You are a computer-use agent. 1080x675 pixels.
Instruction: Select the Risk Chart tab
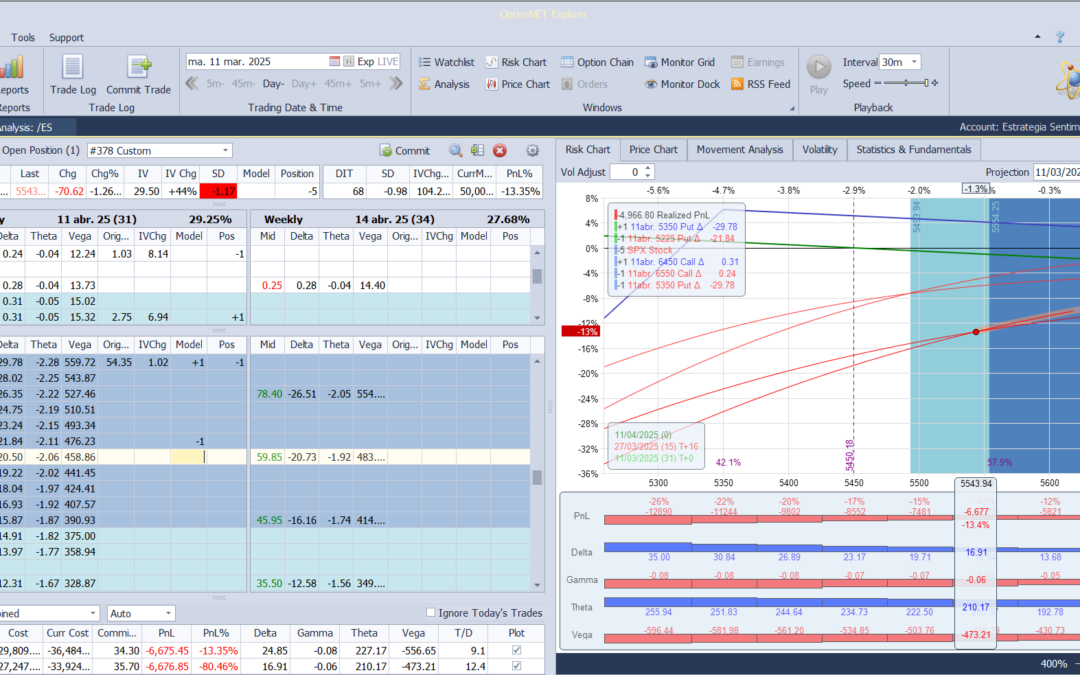point(588,149)
